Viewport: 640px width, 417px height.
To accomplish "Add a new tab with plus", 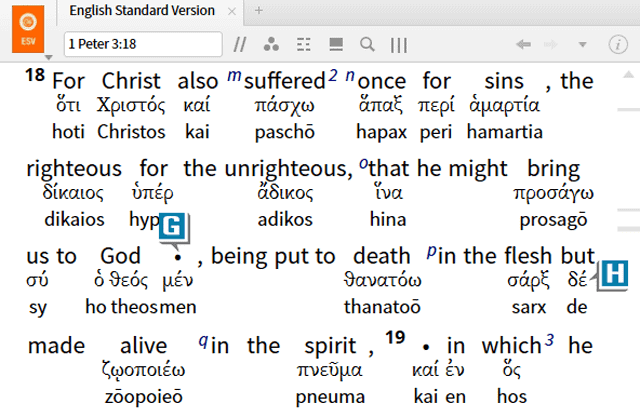I will 259,11.
